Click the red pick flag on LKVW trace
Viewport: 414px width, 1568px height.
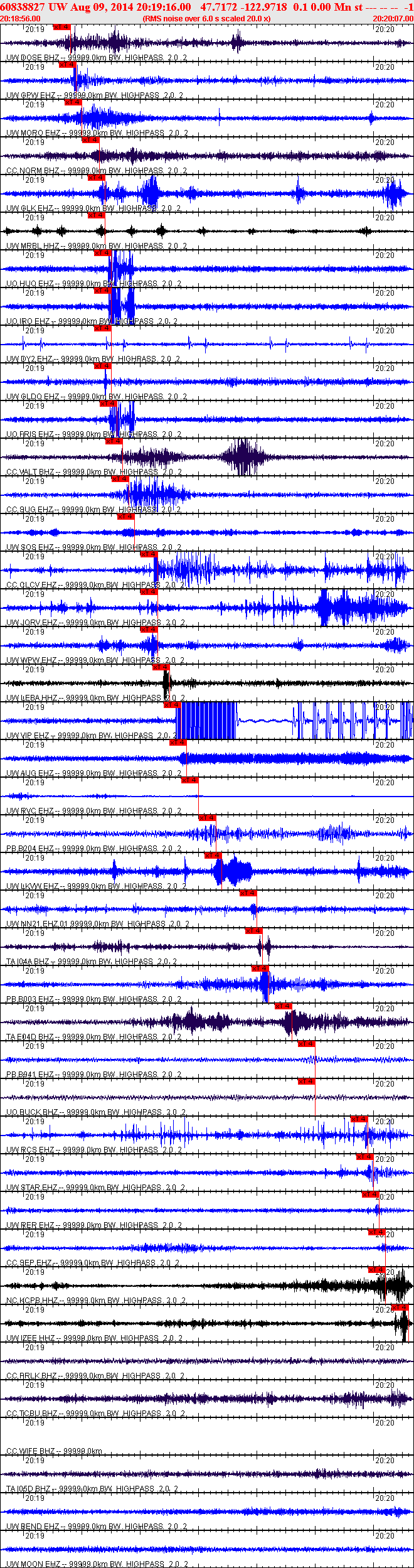213,856
